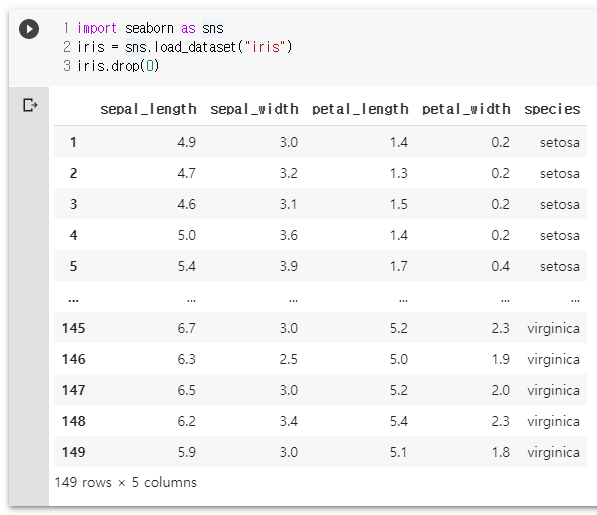Click the output toggle icon beside table
Screen dimensions: 597x515
point(30,105)
